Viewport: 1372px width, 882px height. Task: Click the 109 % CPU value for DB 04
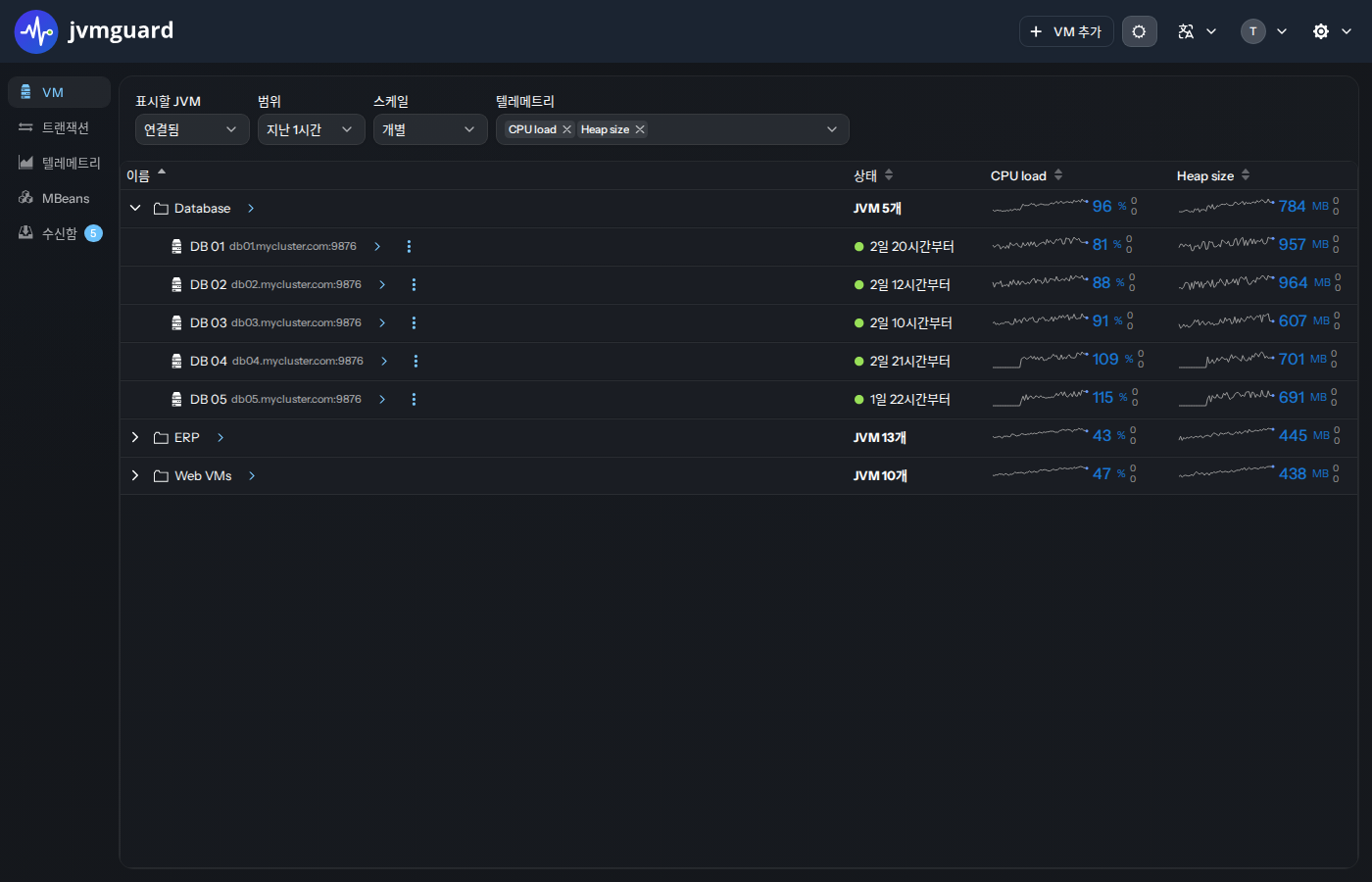point(1112,360)
